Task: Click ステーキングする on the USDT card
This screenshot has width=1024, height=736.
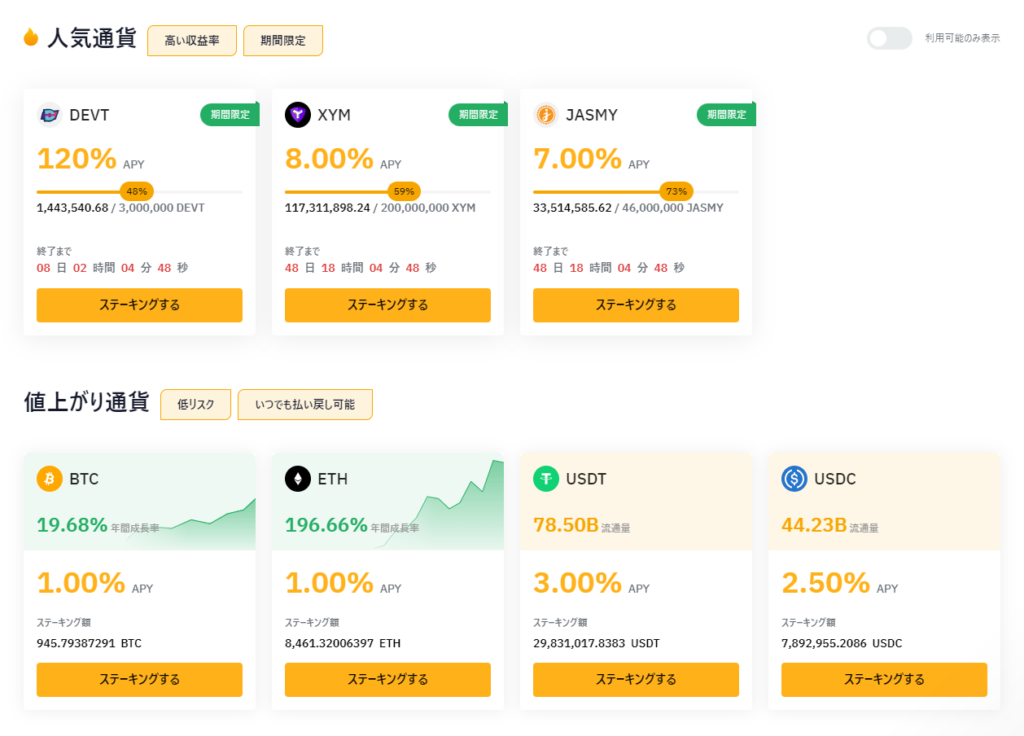Action: [x=635, y=680]
